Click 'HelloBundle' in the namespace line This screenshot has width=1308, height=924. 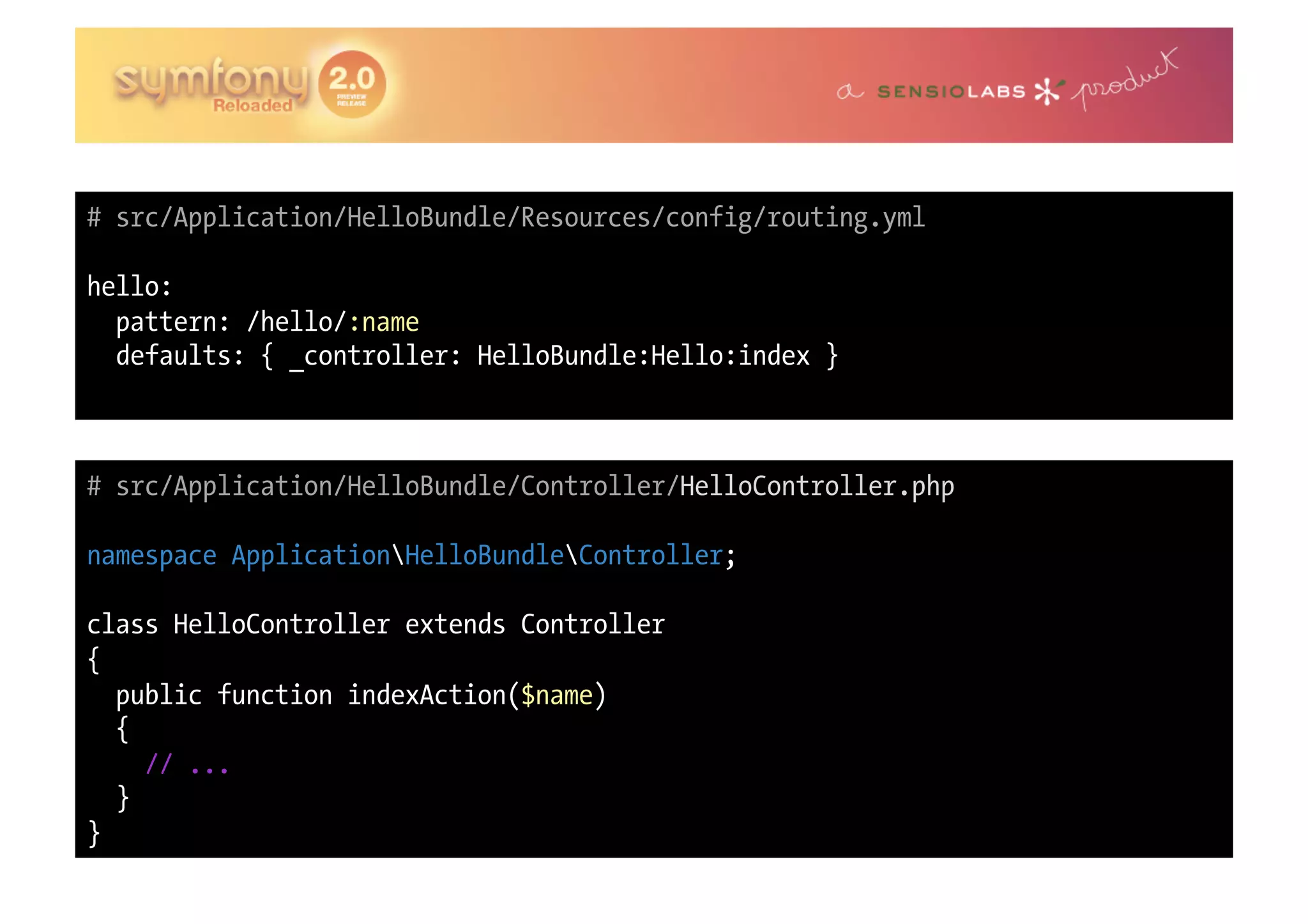(484, 556)
